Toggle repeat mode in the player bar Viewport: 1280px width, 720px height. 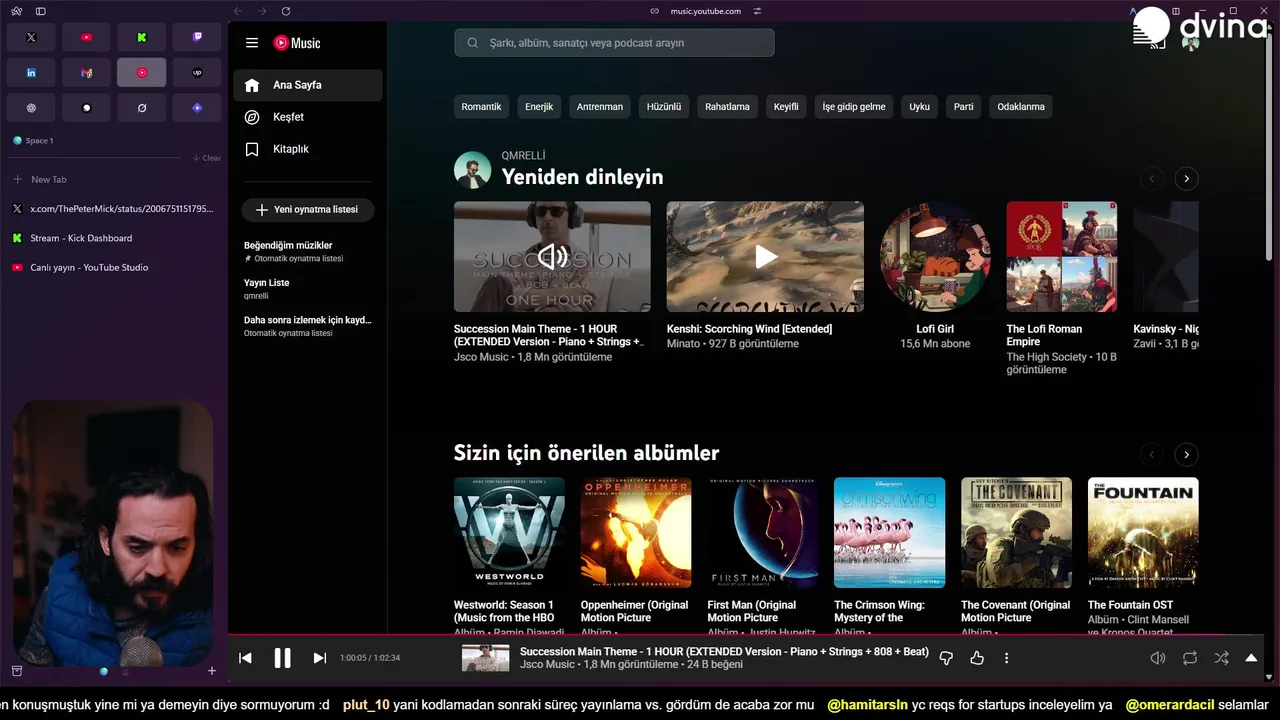[1190, 658]
